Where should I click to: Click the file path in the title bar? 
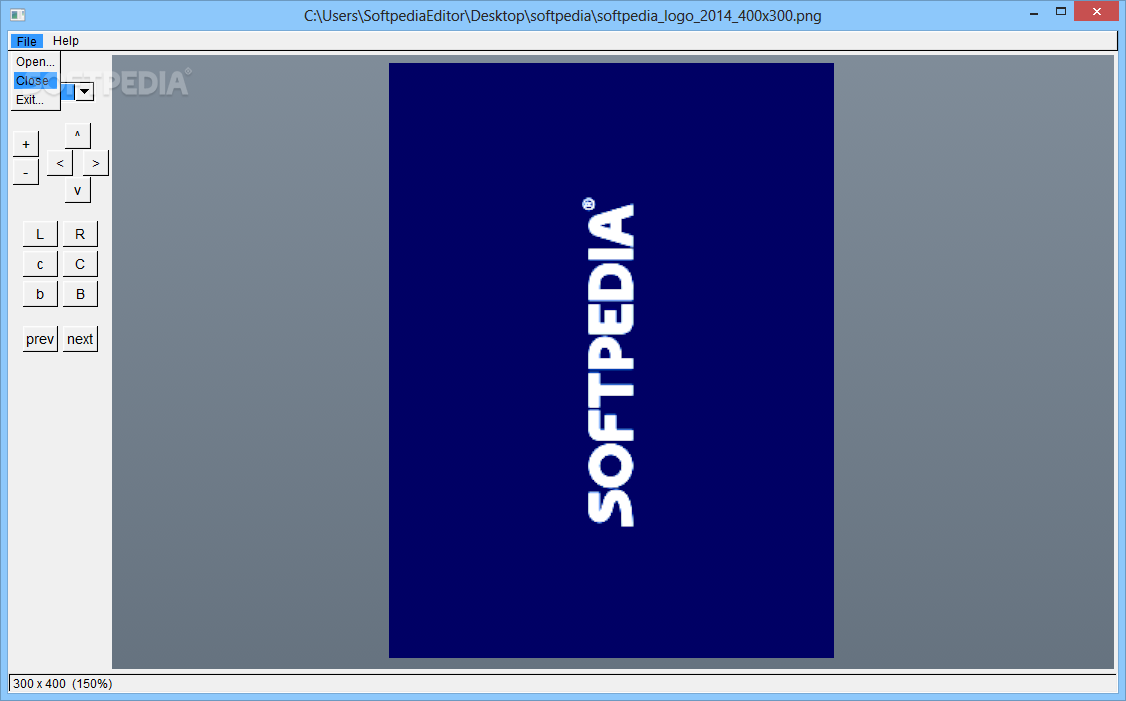pos(562,16)
